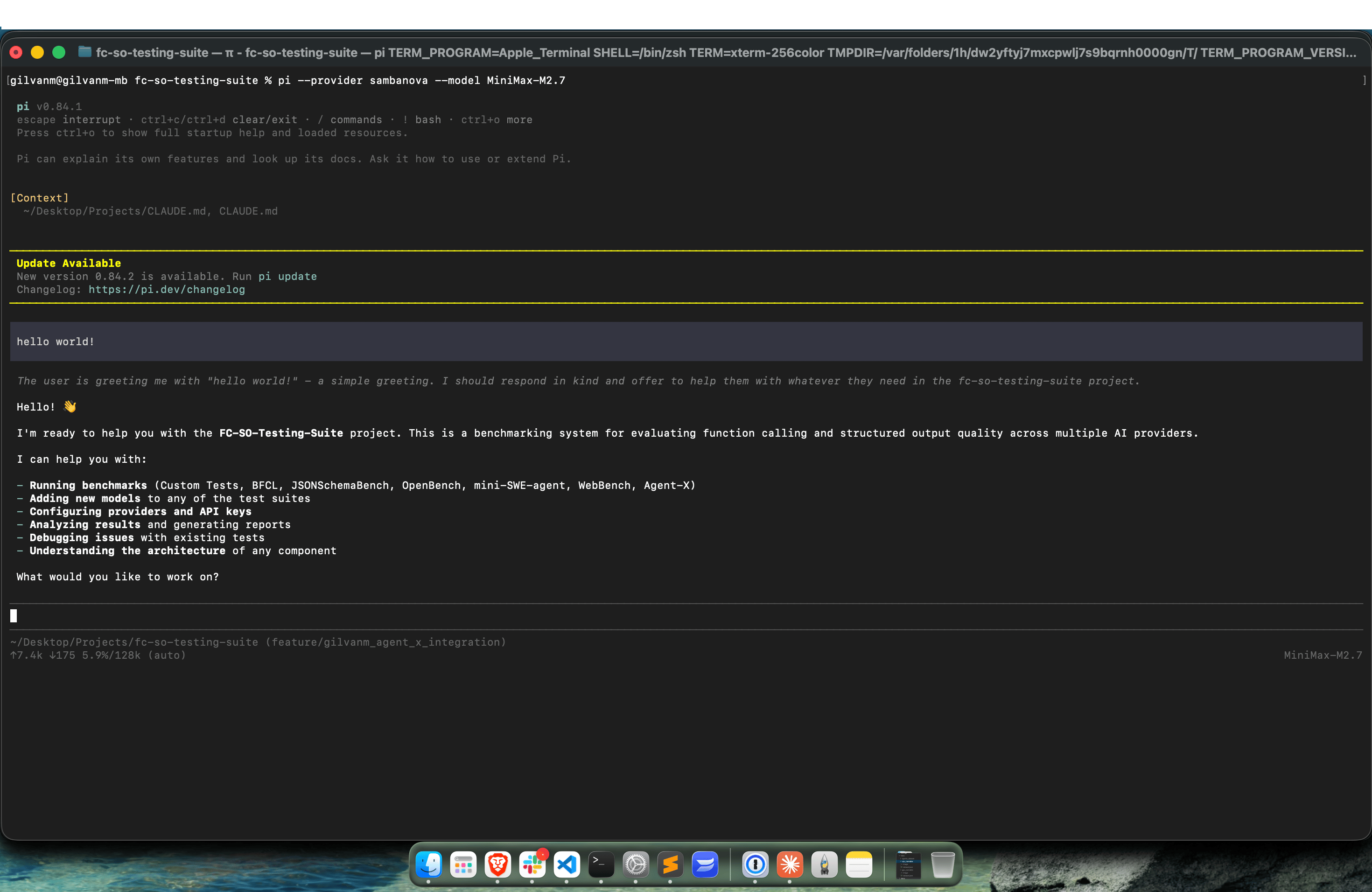Click the 'Running benchmarks' bullet

(x=356, y=485)
